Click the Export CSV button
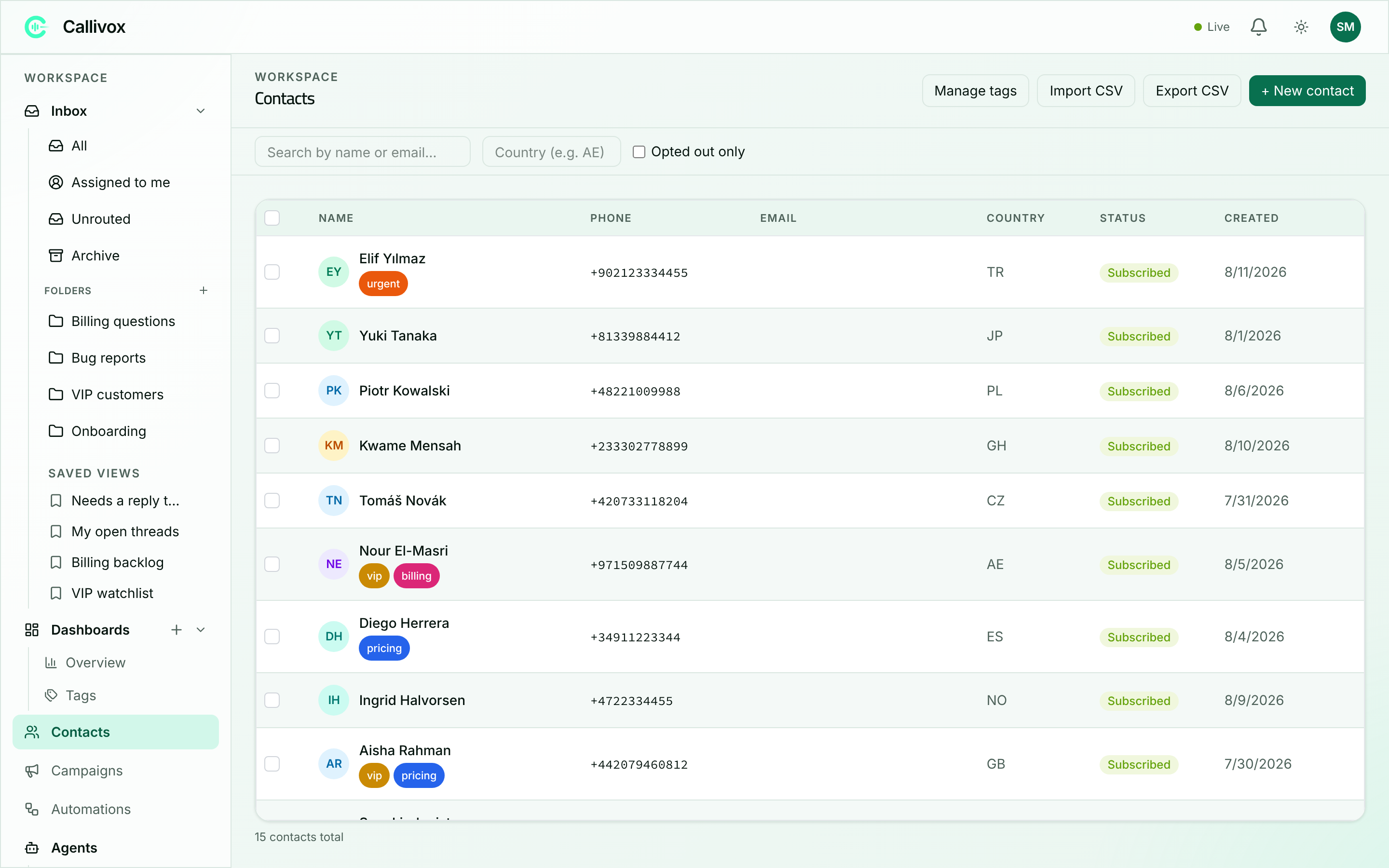Viewport: 1389px width, 868px height. click(1192, 91)
